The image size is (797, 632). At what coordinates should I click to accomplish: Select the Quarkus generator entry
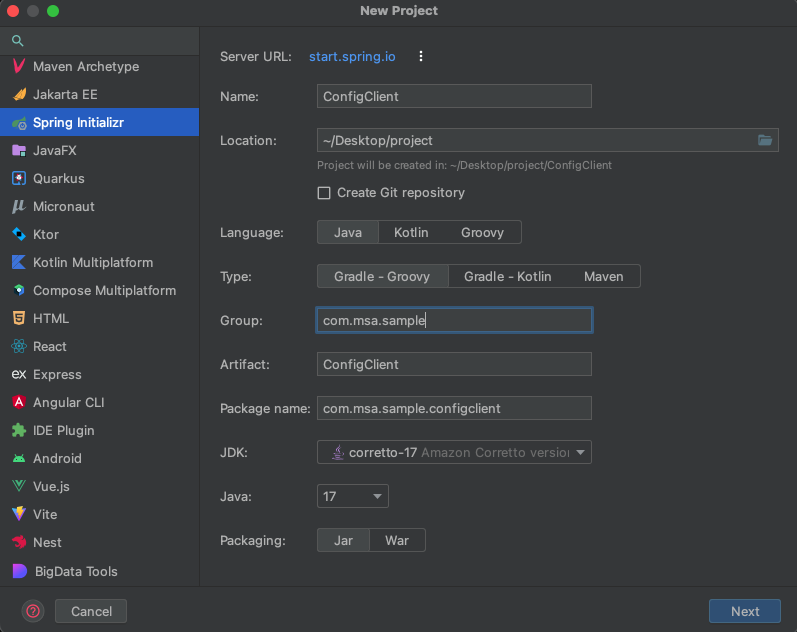click(100, 178)
